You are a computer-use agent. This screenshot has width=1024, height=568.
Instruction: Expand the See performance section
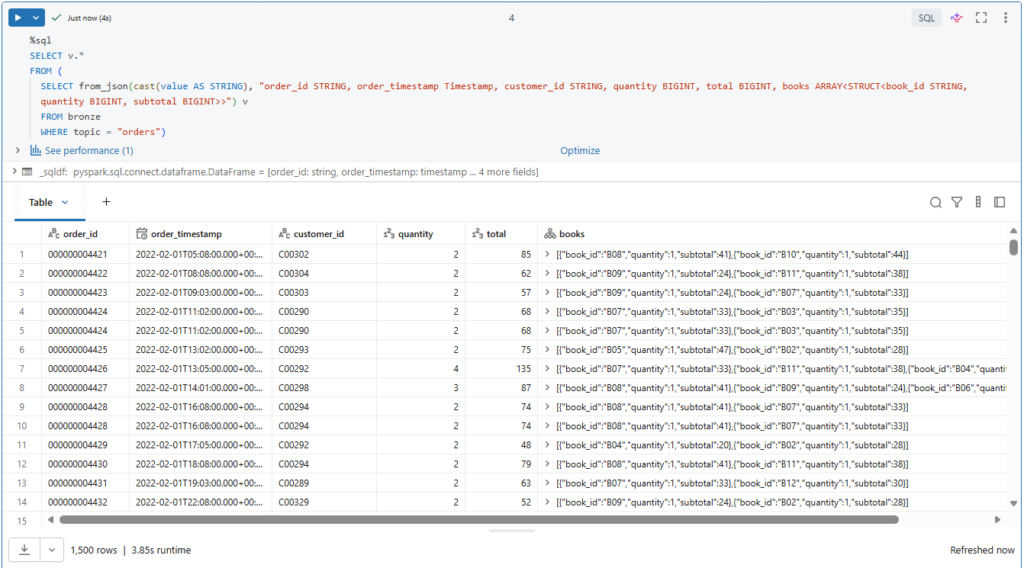coord(88,150)
